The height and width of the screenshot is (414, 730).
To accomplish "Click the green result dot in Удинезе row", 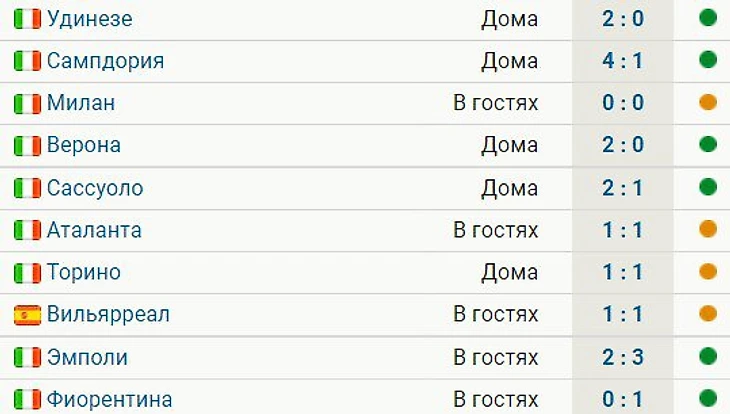I will point(708,18).
